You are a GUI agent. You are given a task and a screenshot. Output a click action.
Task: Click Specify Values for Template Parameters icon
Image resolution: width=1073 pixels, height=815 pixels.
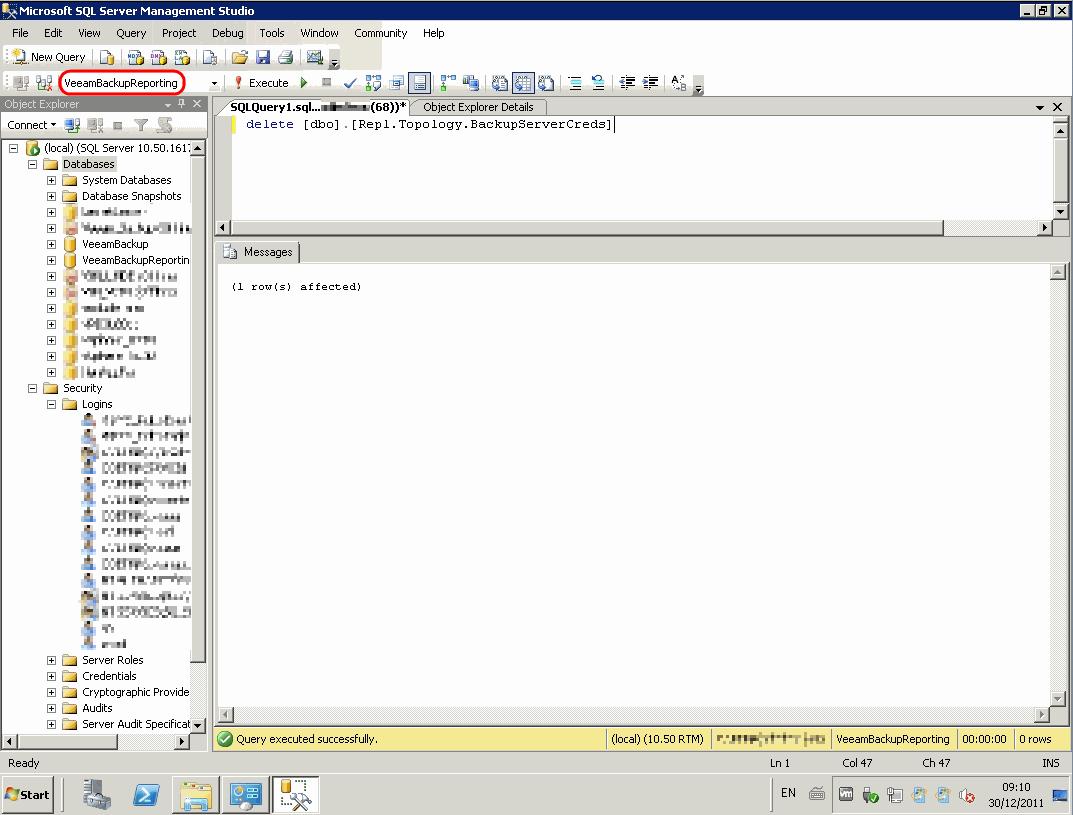tap(679, 83)
